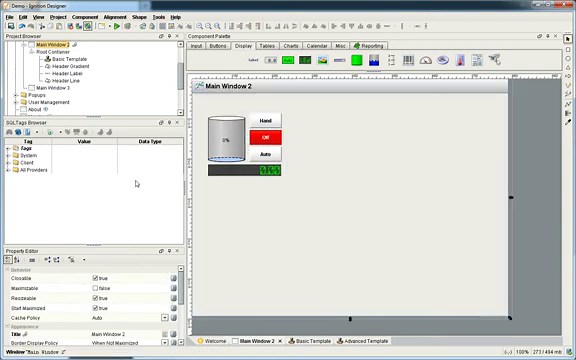Expand the Popups folder in Project Browser
Viewport: 576px width, 360px height.
coord(16,95)
